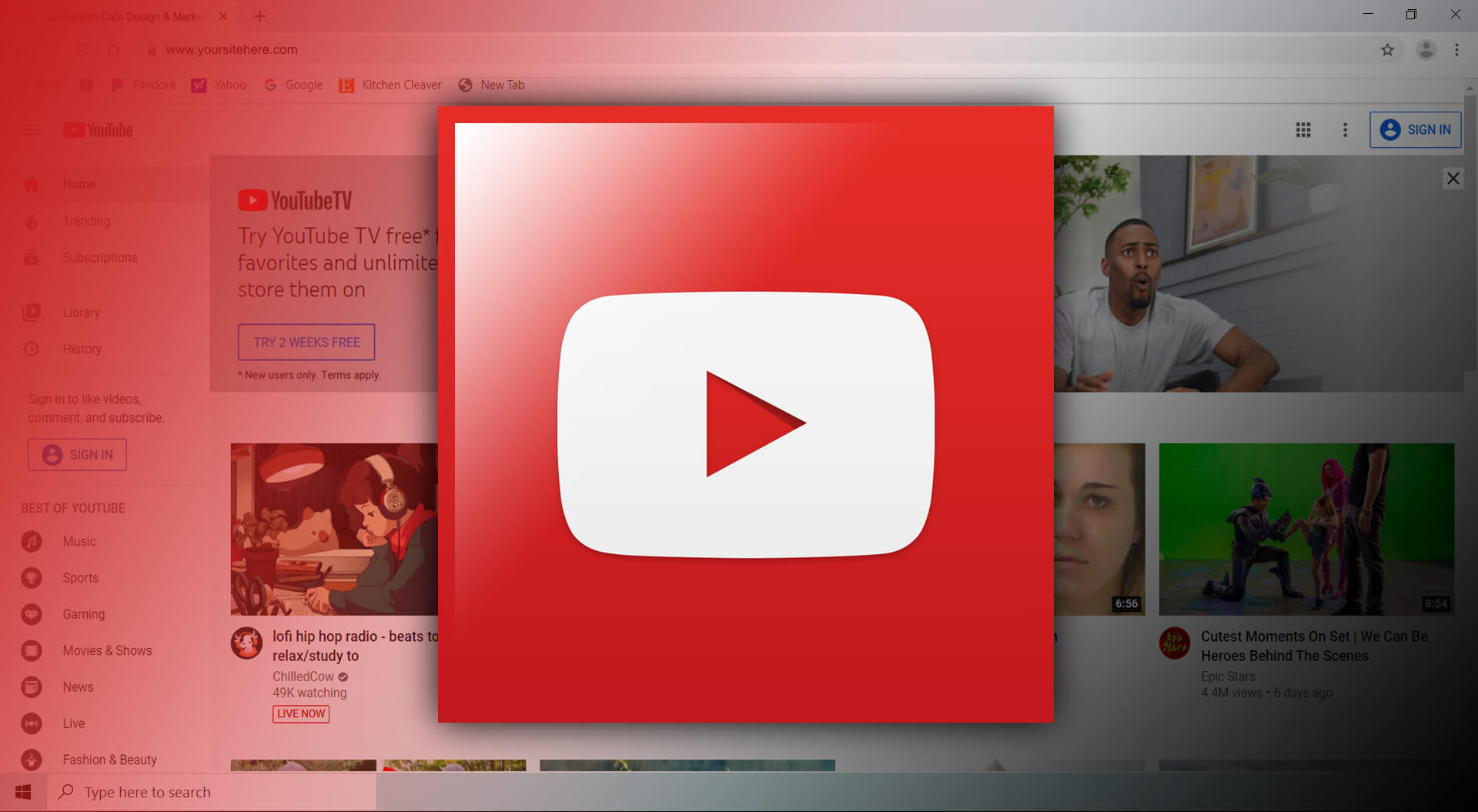Click "4.4M views • 6 days ago" text
The width and height of the screenshot is (1478, 812).
pyautogui.click(x=1266, y=693)
